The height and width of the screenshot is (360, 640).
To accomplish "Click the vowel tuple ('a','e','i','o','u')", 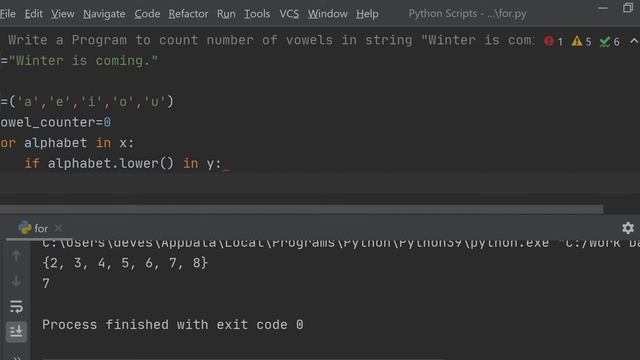I will tap(91, 102).
